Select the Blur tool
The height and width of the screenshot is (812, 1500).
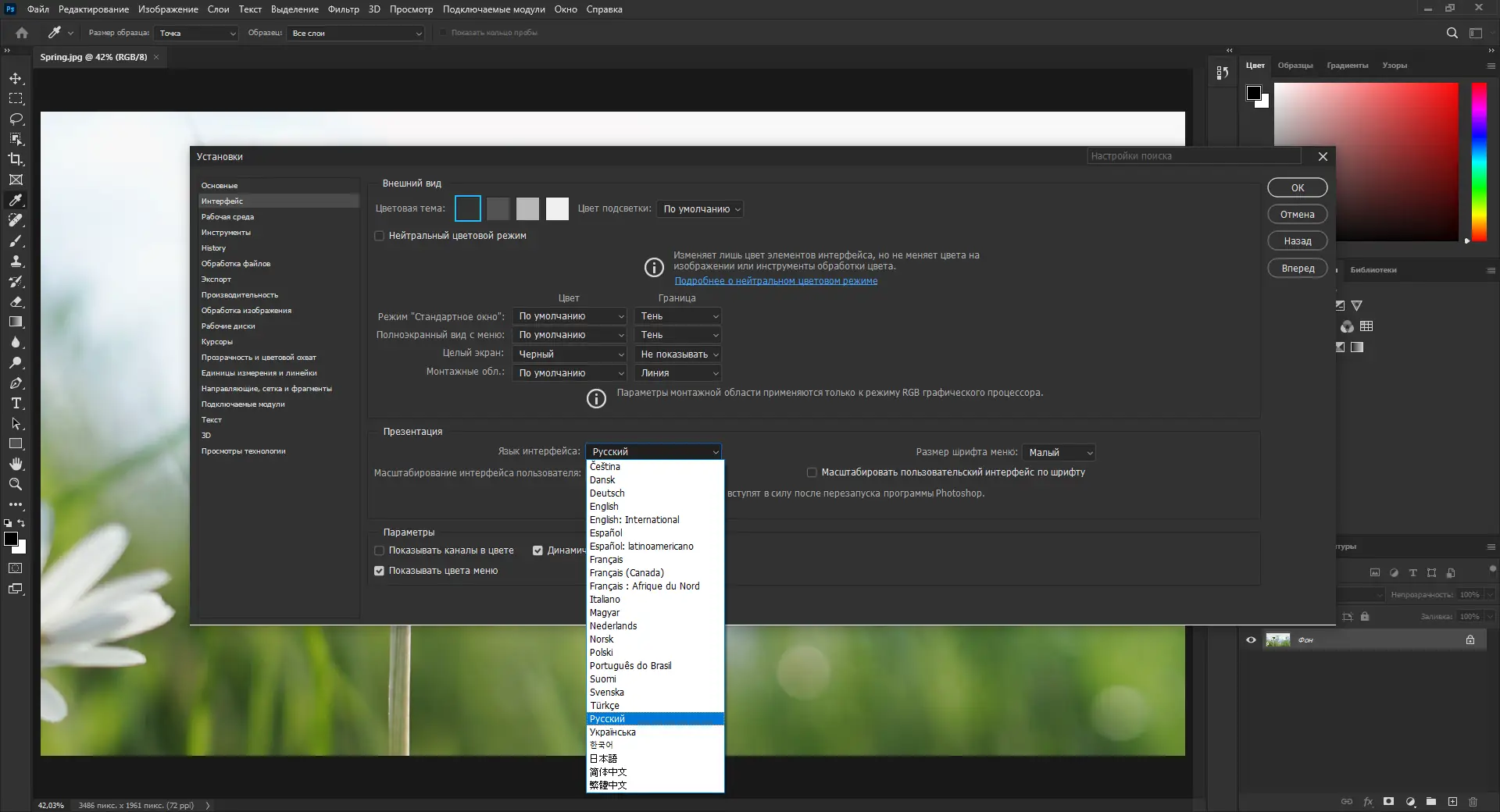16,342
